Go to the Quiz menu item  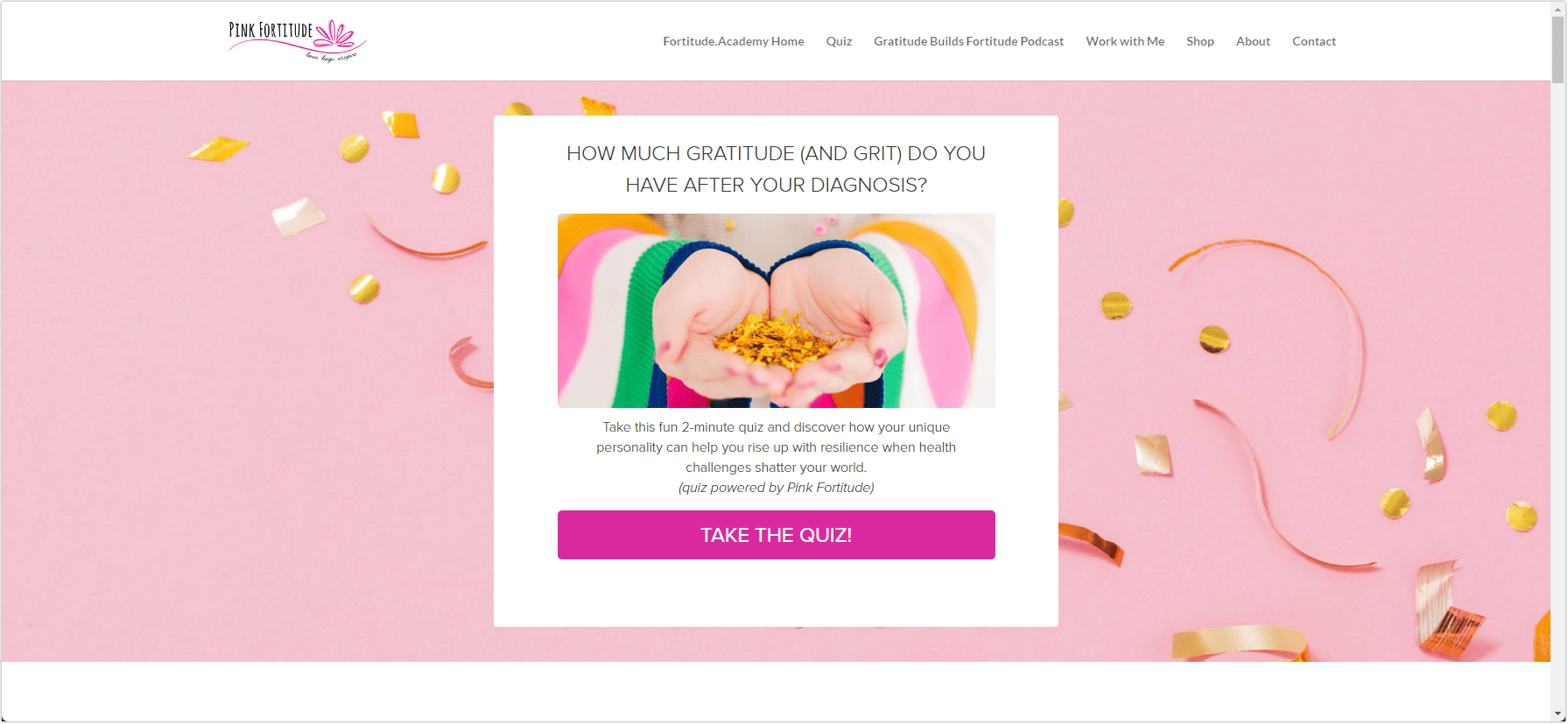[x=839, y=41]
